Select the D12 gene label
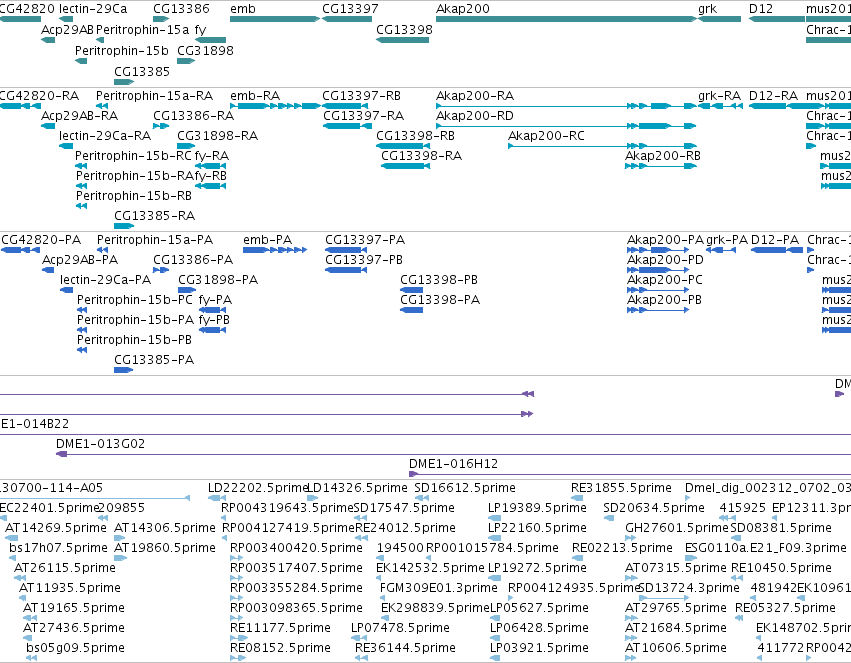This screenshot has height=663, width=851. click(760, 9)
